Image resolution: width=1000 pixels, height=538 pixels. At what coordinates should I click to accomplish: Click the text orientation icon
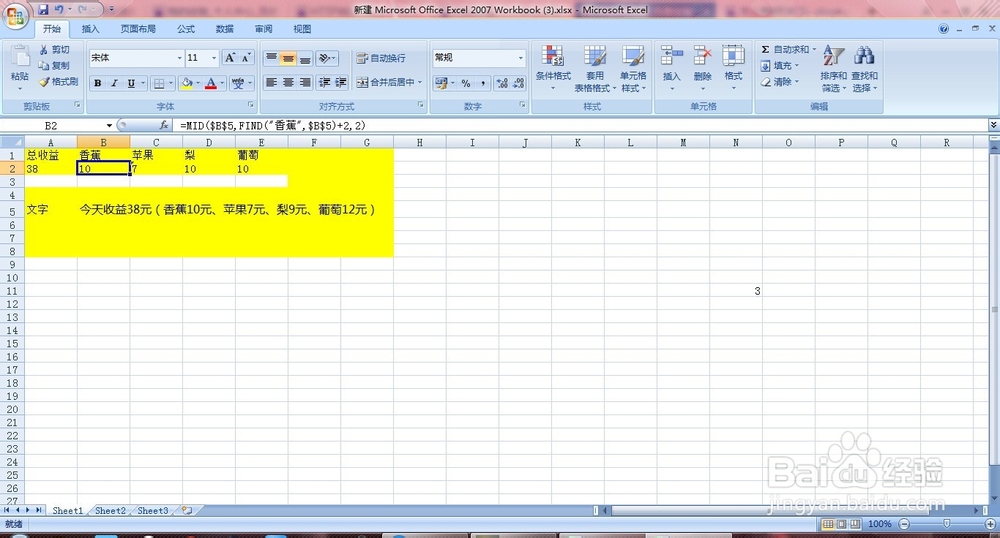pyautogui.click(x=326, y=58)
